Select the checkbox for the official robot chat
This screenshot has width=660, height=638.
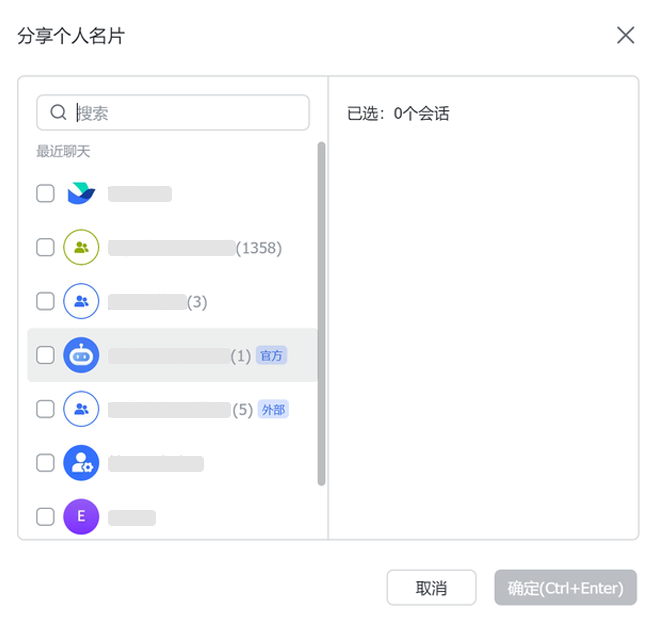pyautogui.click(x=45, y=355)
